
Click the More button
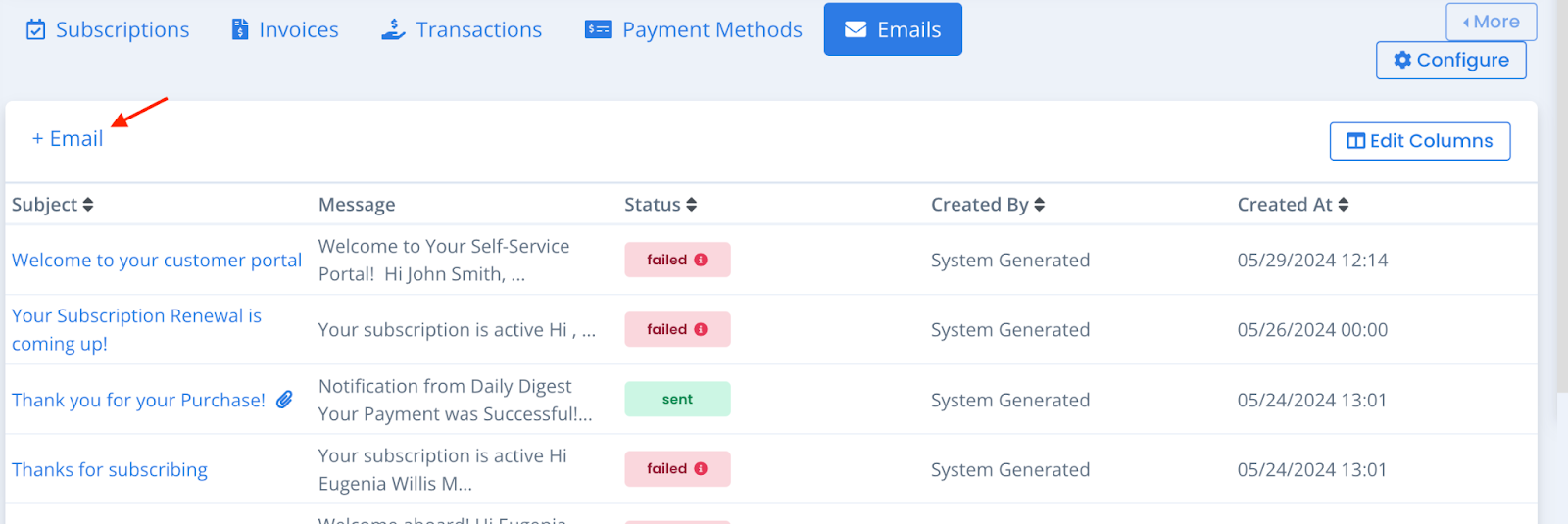[x=1492, y=22]
